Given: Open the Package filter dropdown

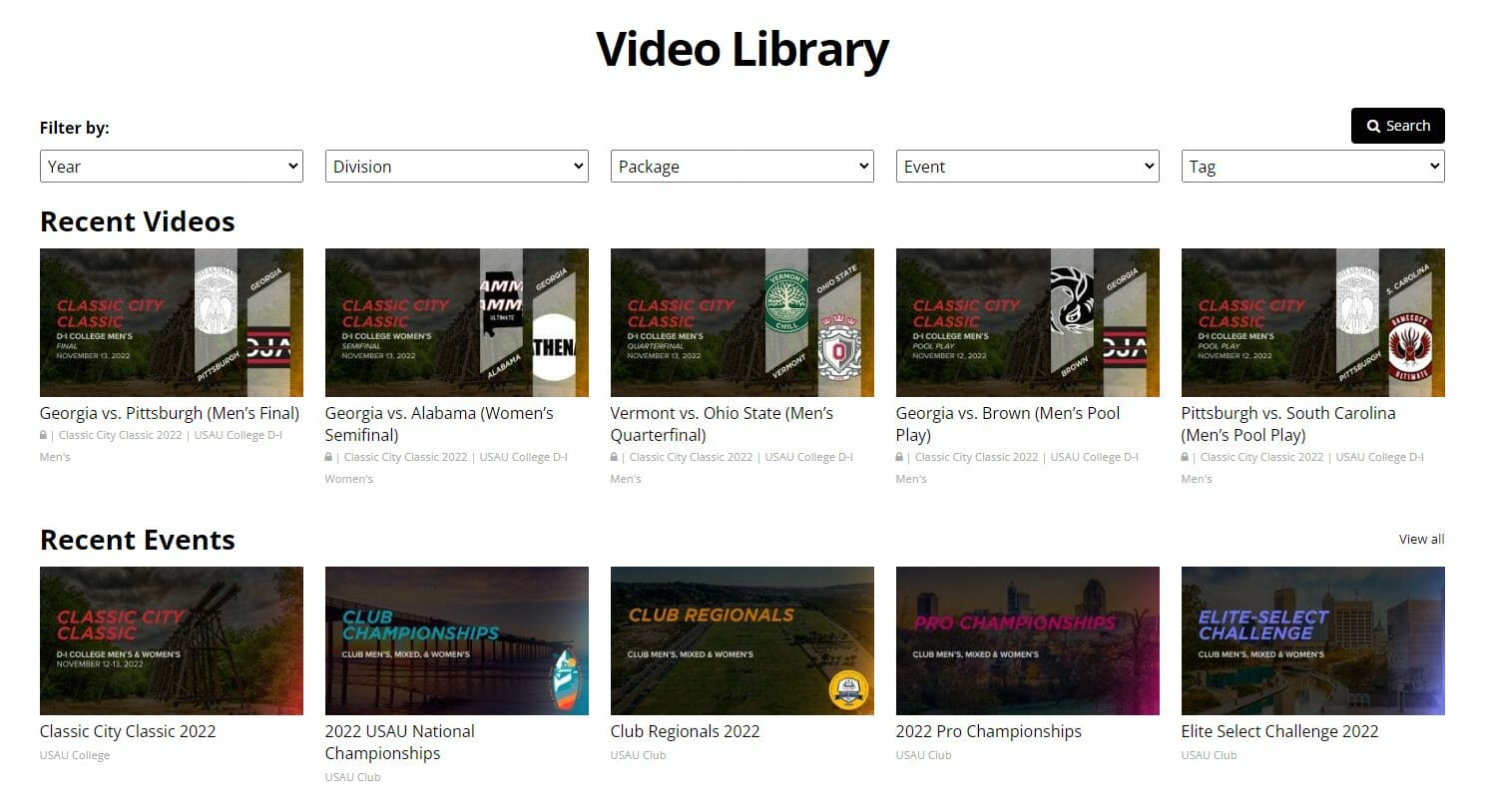Looking at the screenshot, I should 742,166.
